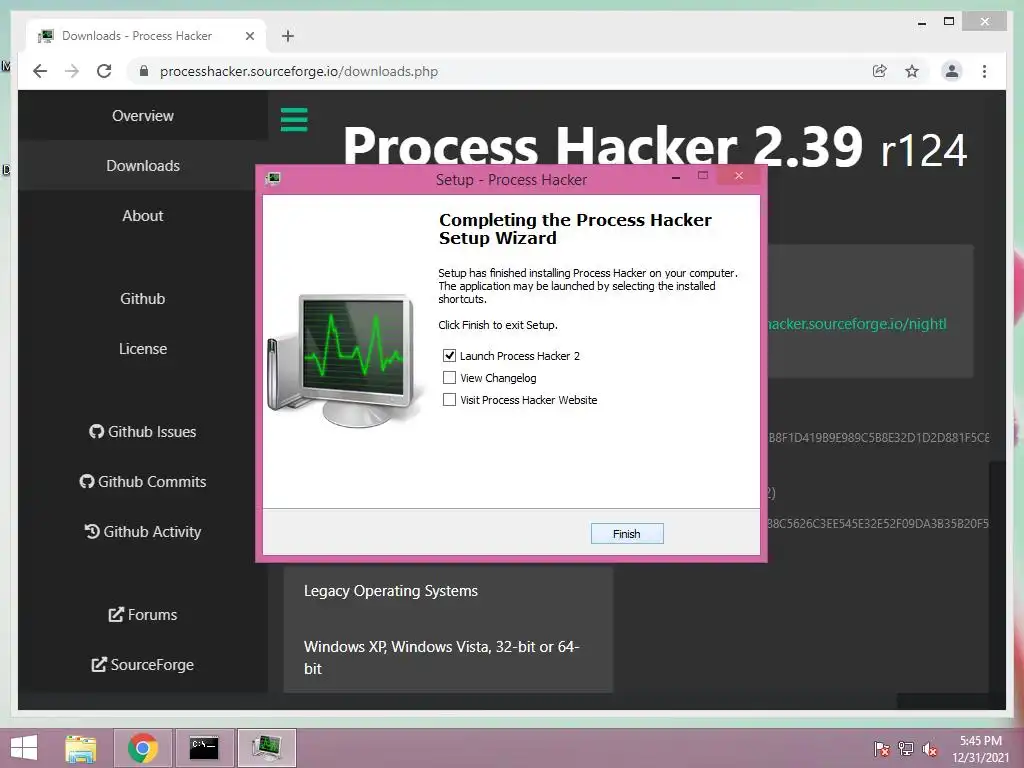The height and width of the screenshot is (768, 1024).
Task: Maximize the Chrome browser window
Action: click(949, 22)
